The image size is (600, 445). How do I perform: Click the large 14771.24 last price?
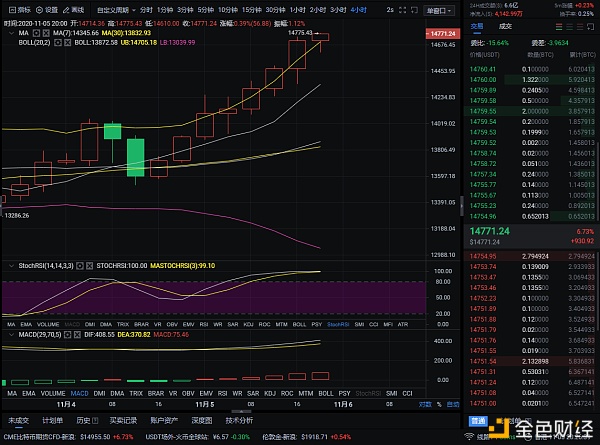489,231
